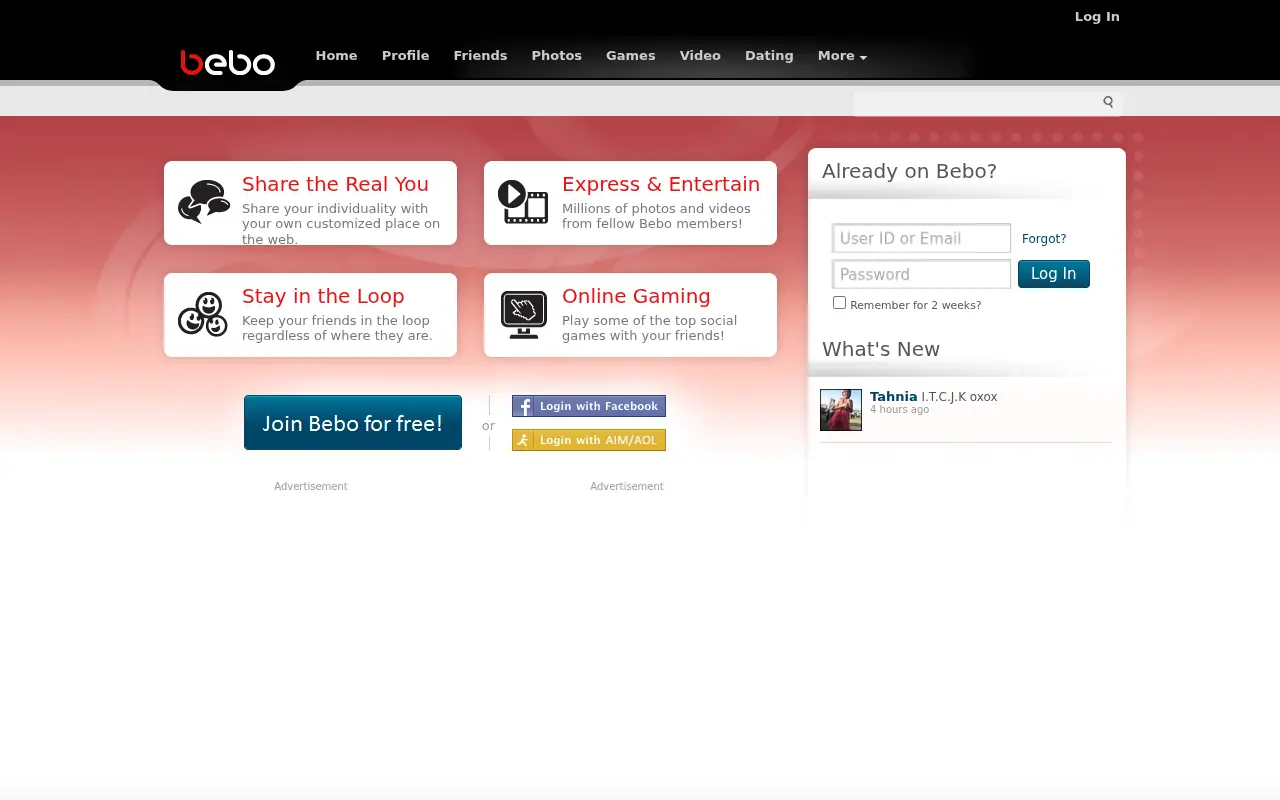Click into the top search box
1280x800 pixels.
[976, 102]
